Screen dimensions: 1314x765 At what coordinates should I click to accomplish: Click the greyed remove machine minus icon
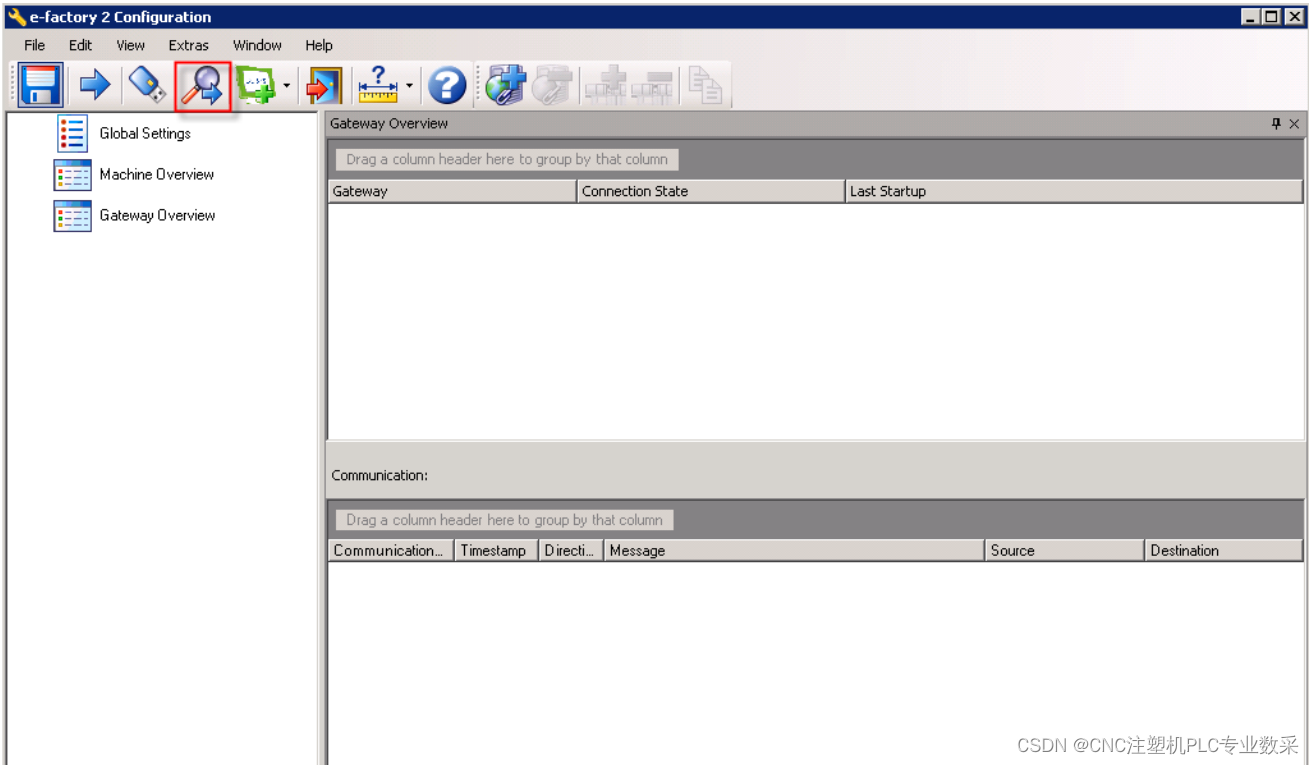click(652, 86)
